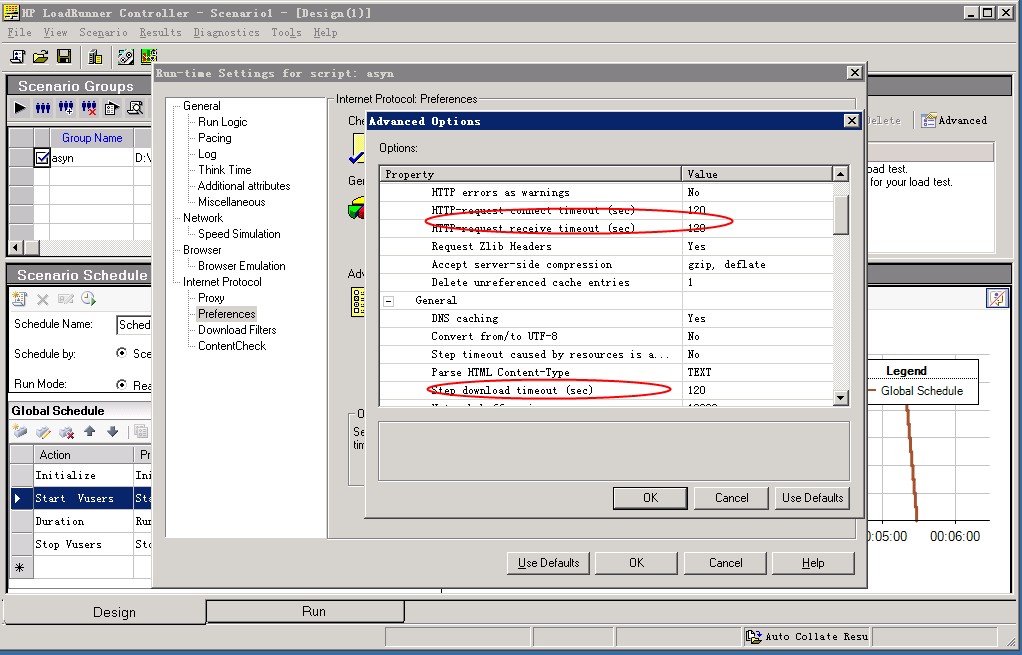Click Add Action icon in Global Schedule
The width and height of the screenshot is (1022, 655).
click(x=20, y=431)
